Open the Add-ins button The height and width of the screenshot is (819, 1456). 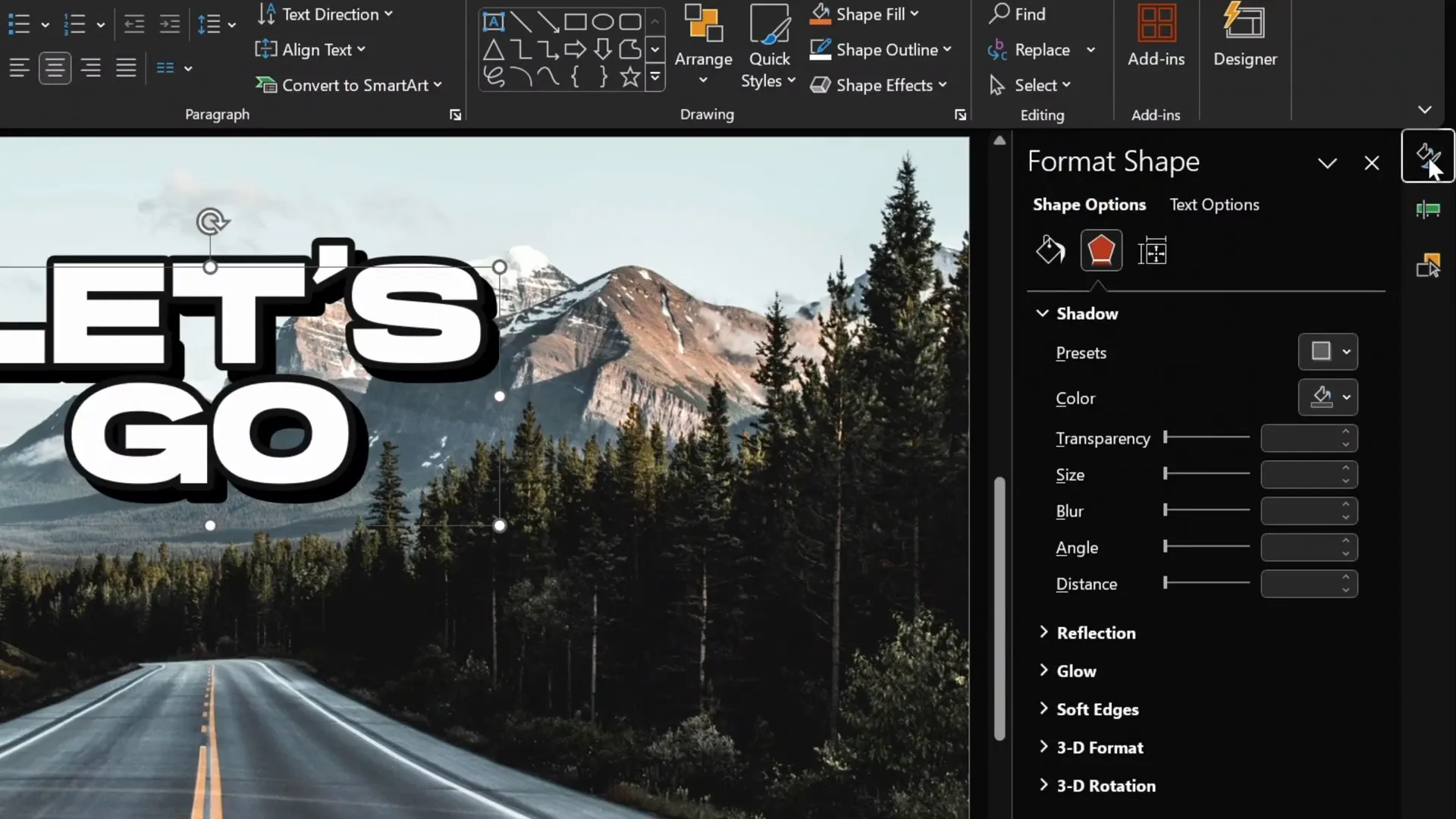click(1156, 36)
